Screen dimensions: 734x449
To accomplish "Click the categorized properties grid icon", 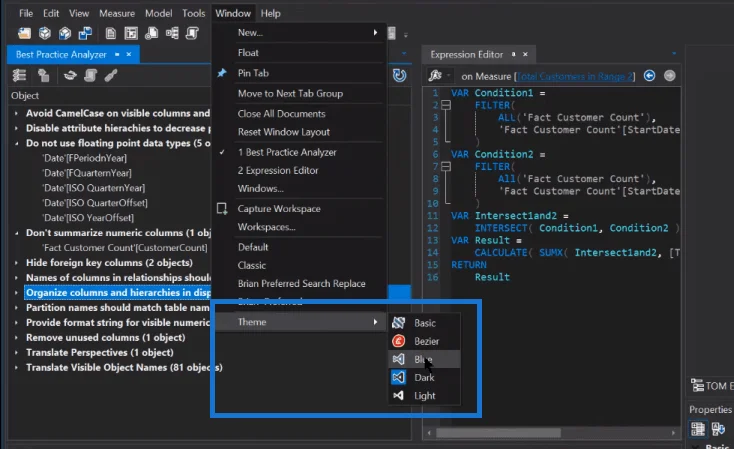I will [697, 428].
